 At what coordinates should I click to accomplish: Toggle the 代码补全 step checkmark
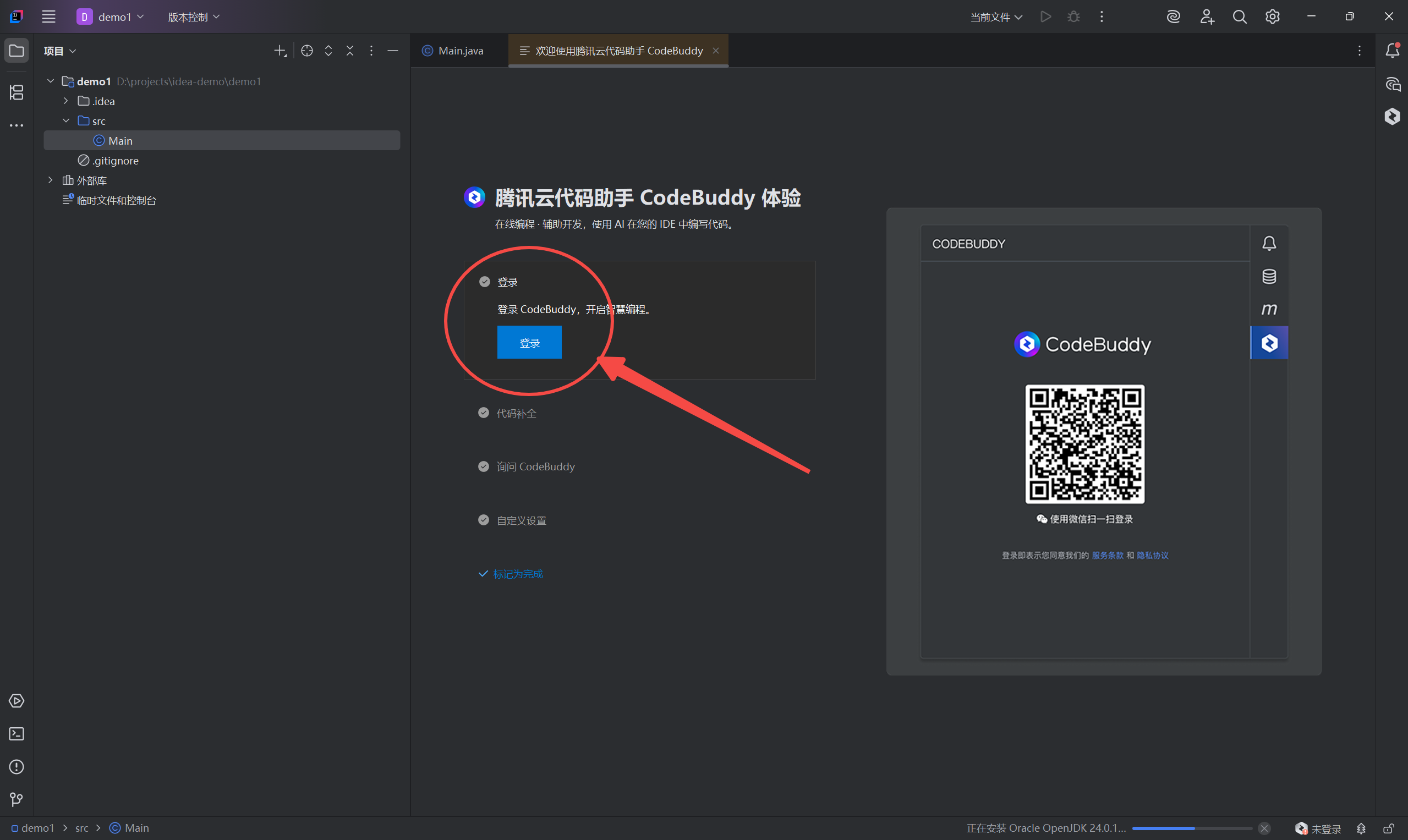[484, 413]
